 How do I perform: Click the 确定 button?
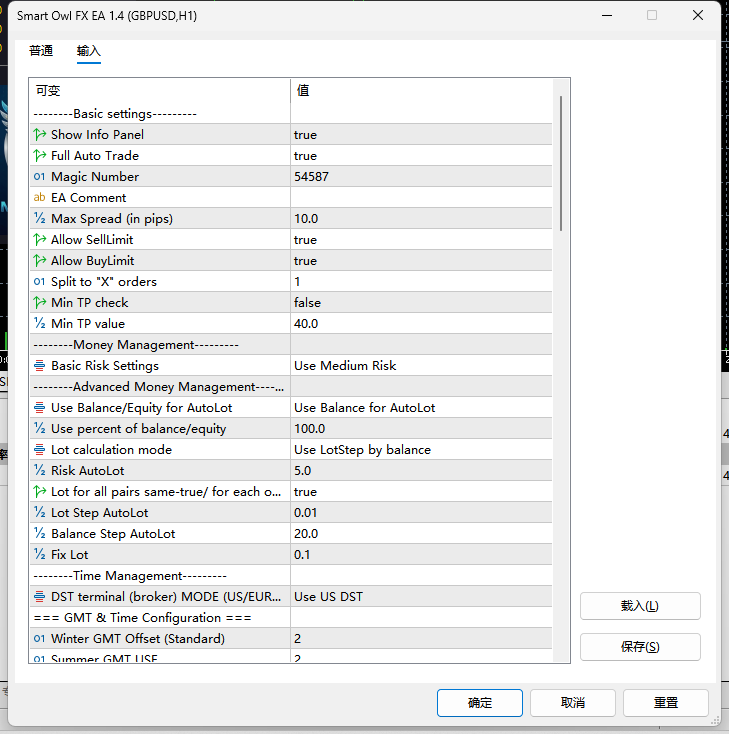click(x=480, y=703)
